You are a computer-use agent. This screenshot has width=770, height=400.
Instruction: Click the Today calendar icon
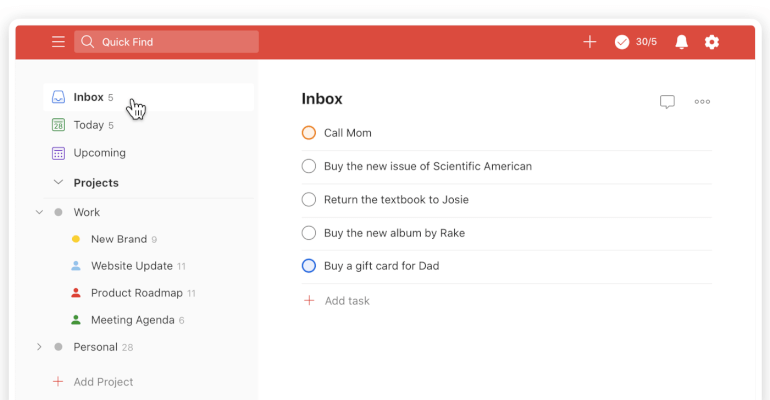[58, 125]
